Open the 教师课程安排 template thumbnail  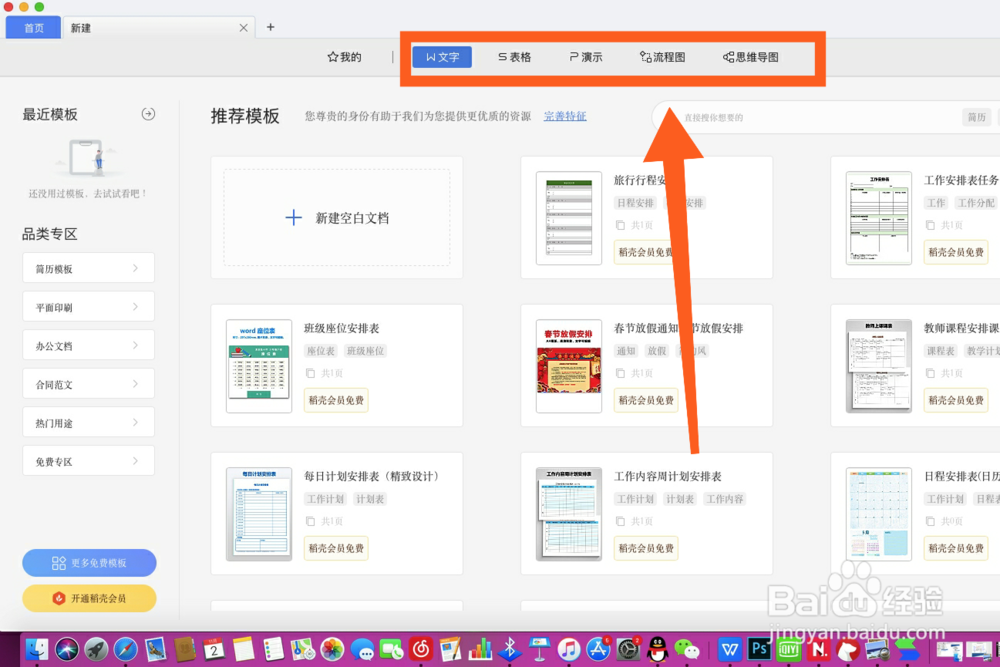[879, 366]
